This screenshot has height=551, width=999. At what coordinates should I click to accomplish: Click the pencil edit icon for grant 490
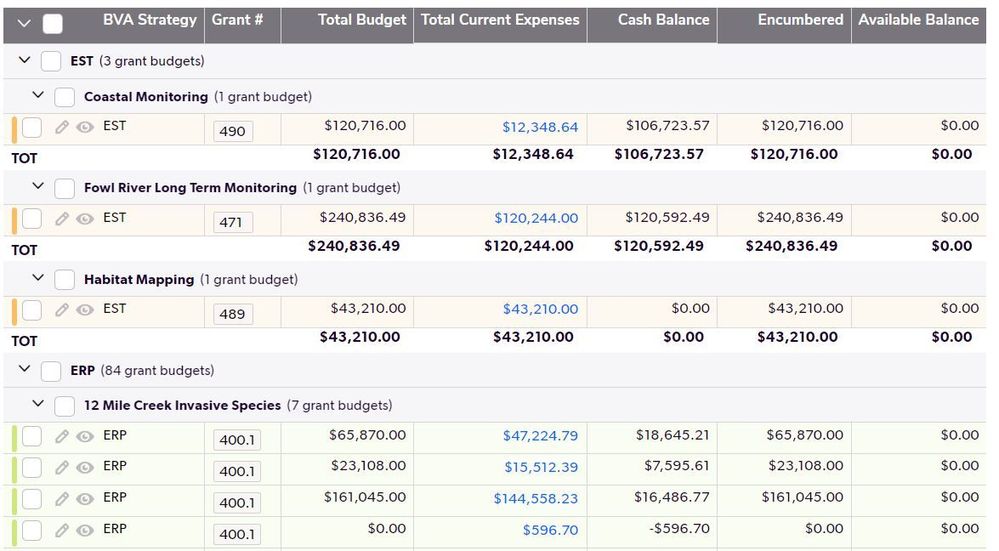[62, 127]
